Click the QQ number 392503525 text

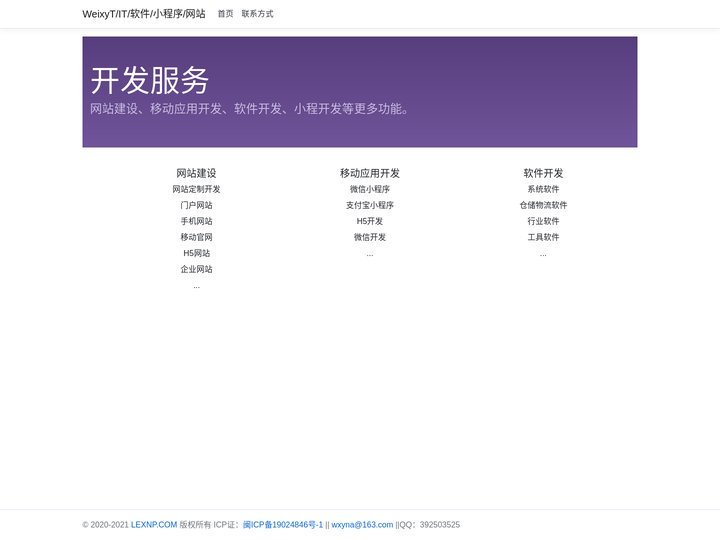click(x=439, y=525)
